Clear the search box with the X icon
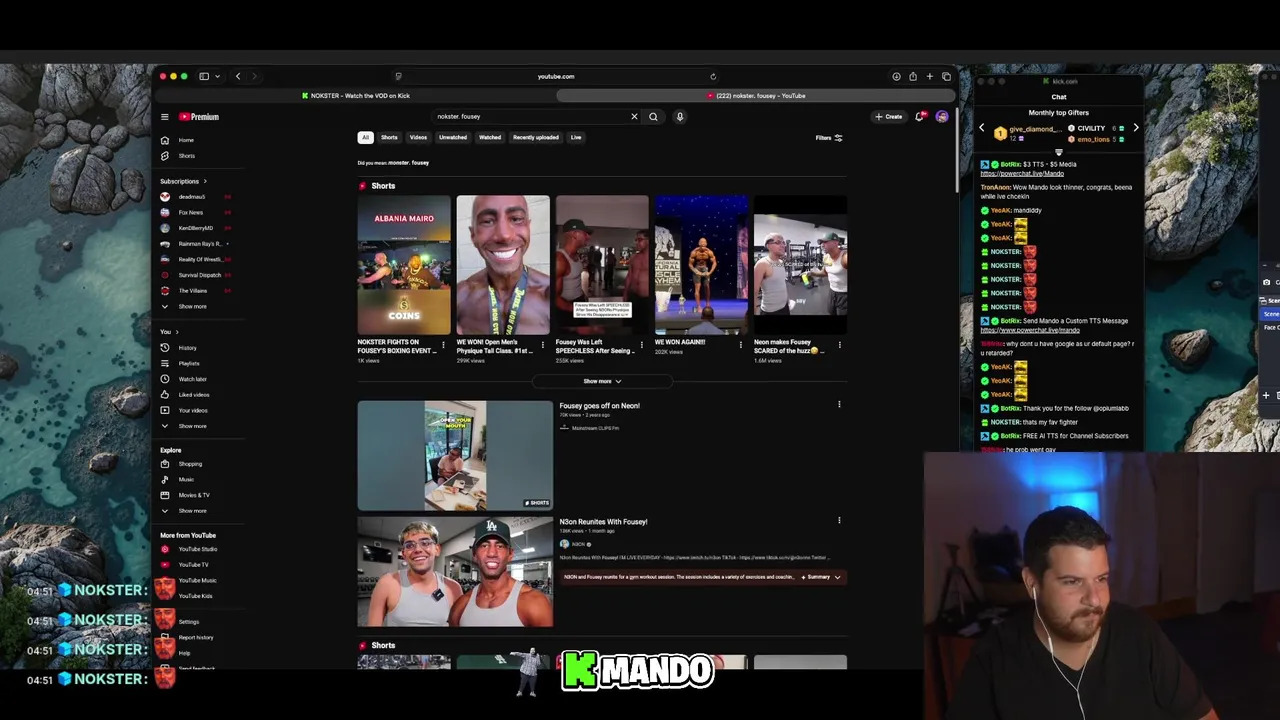 click(634, 117)
